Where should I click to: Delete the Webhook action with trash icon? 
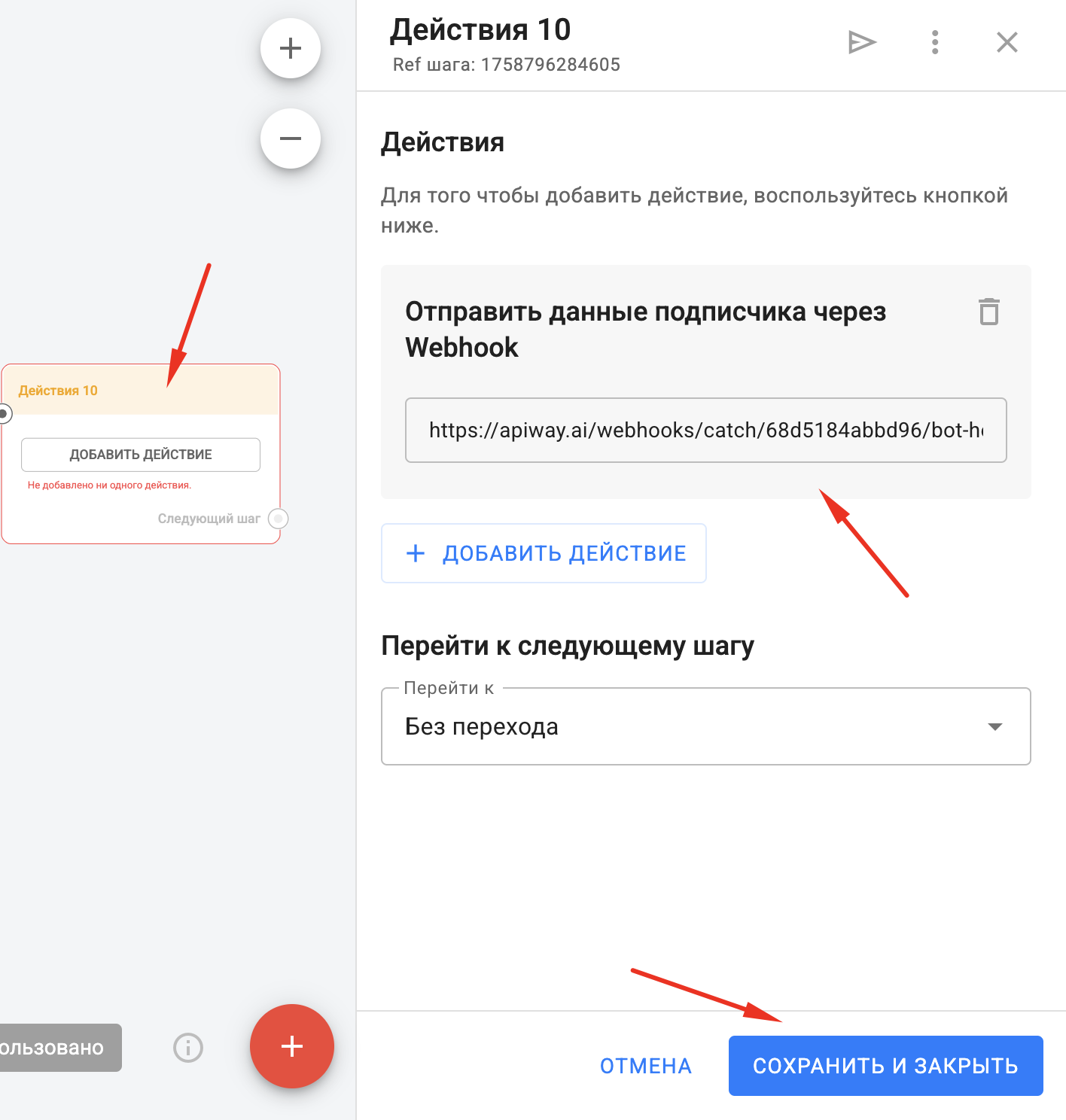(988, 312)
